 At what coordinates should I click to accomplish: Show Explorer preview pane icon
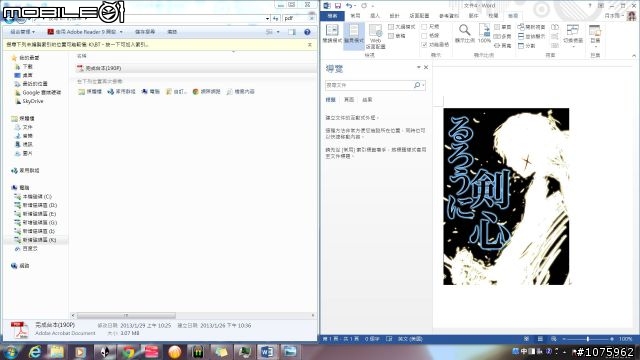pos(292,32)
